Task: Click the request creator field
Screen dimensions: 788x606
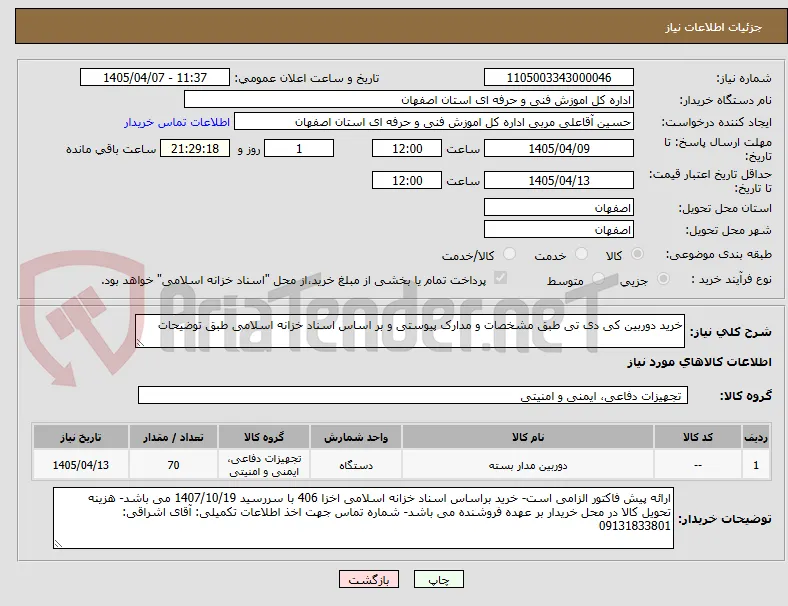Action: point(434,122)
